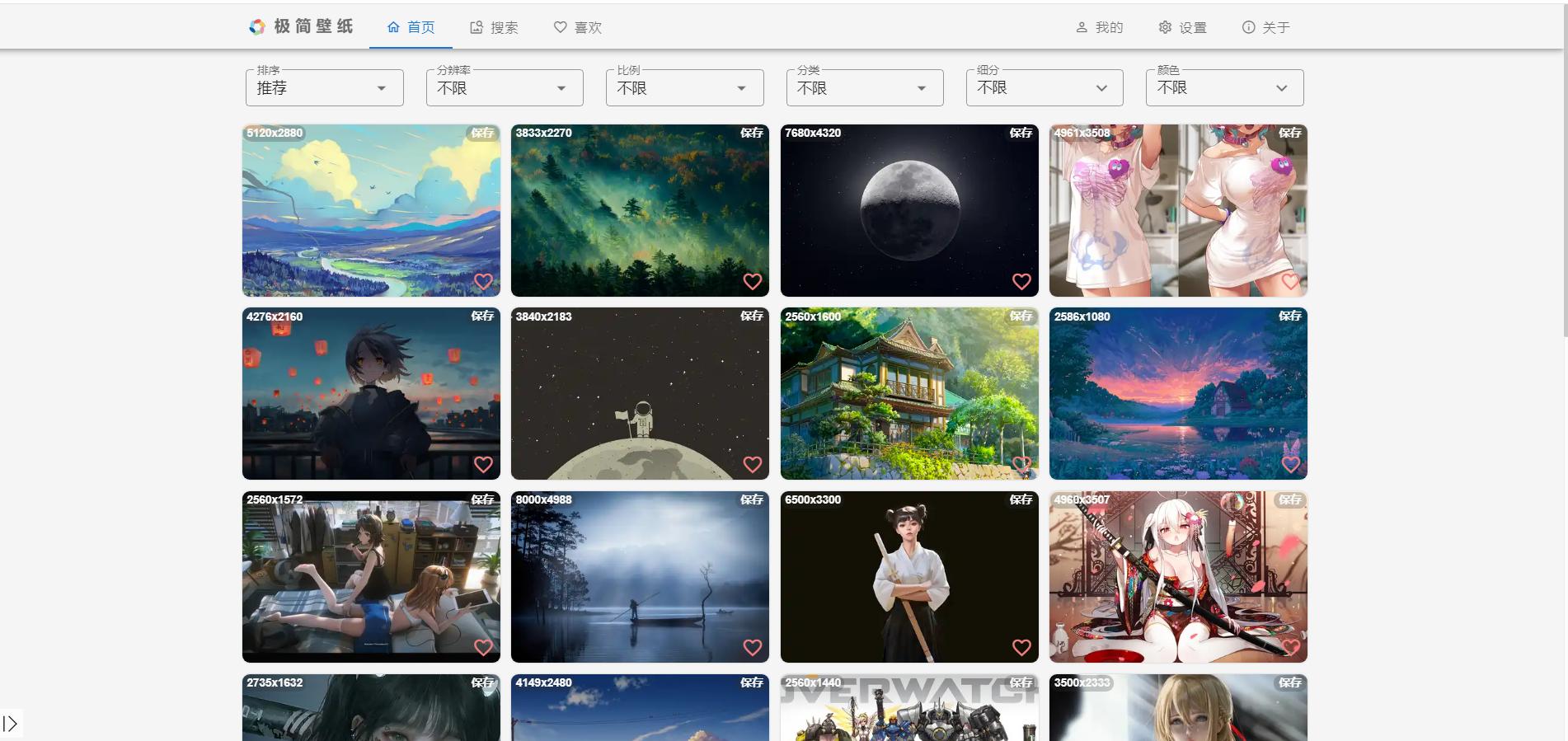The image size is (1568, 741).
Task: Open the 颜色 color filter dropdown
Action: point(1224,88)
